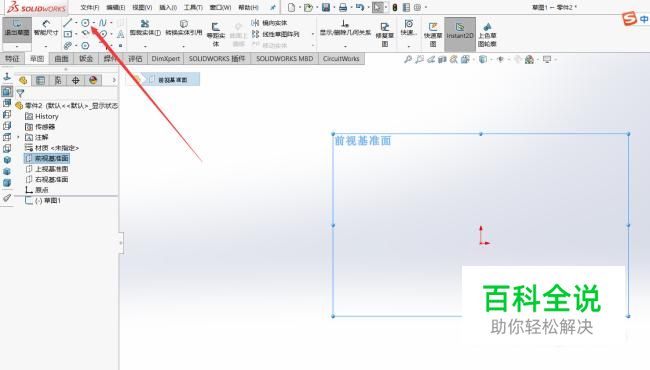
Task: Click Convert Entities (转换实体引用) tool
Action: (x=184, y=28)
